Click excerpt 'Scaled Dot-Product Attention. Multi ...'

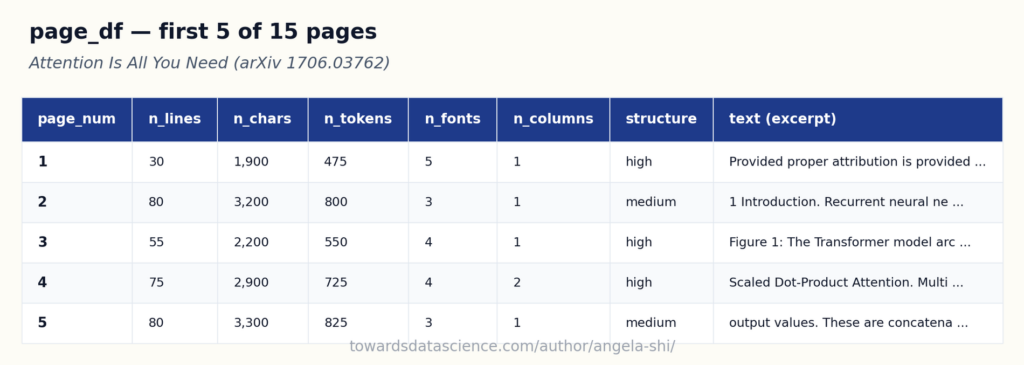pos(846,283)
